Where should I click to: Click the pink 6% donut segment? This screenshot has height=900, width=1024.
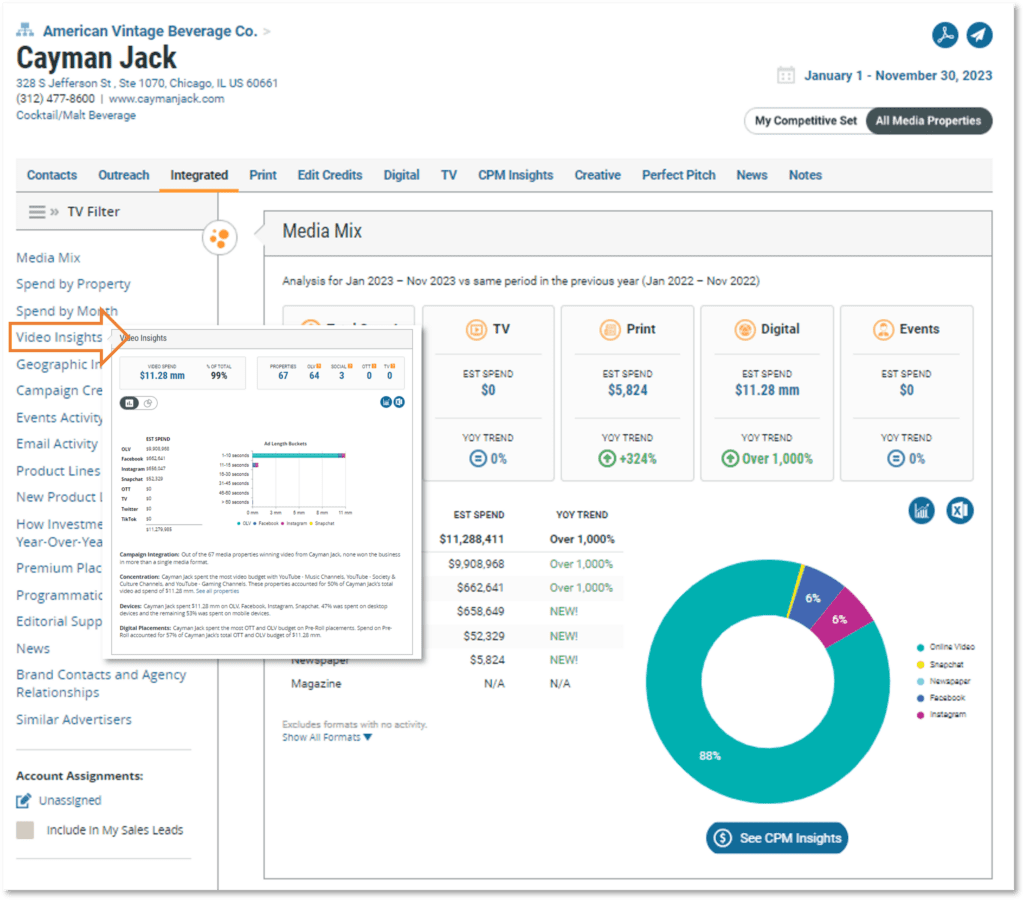point(841,619)
